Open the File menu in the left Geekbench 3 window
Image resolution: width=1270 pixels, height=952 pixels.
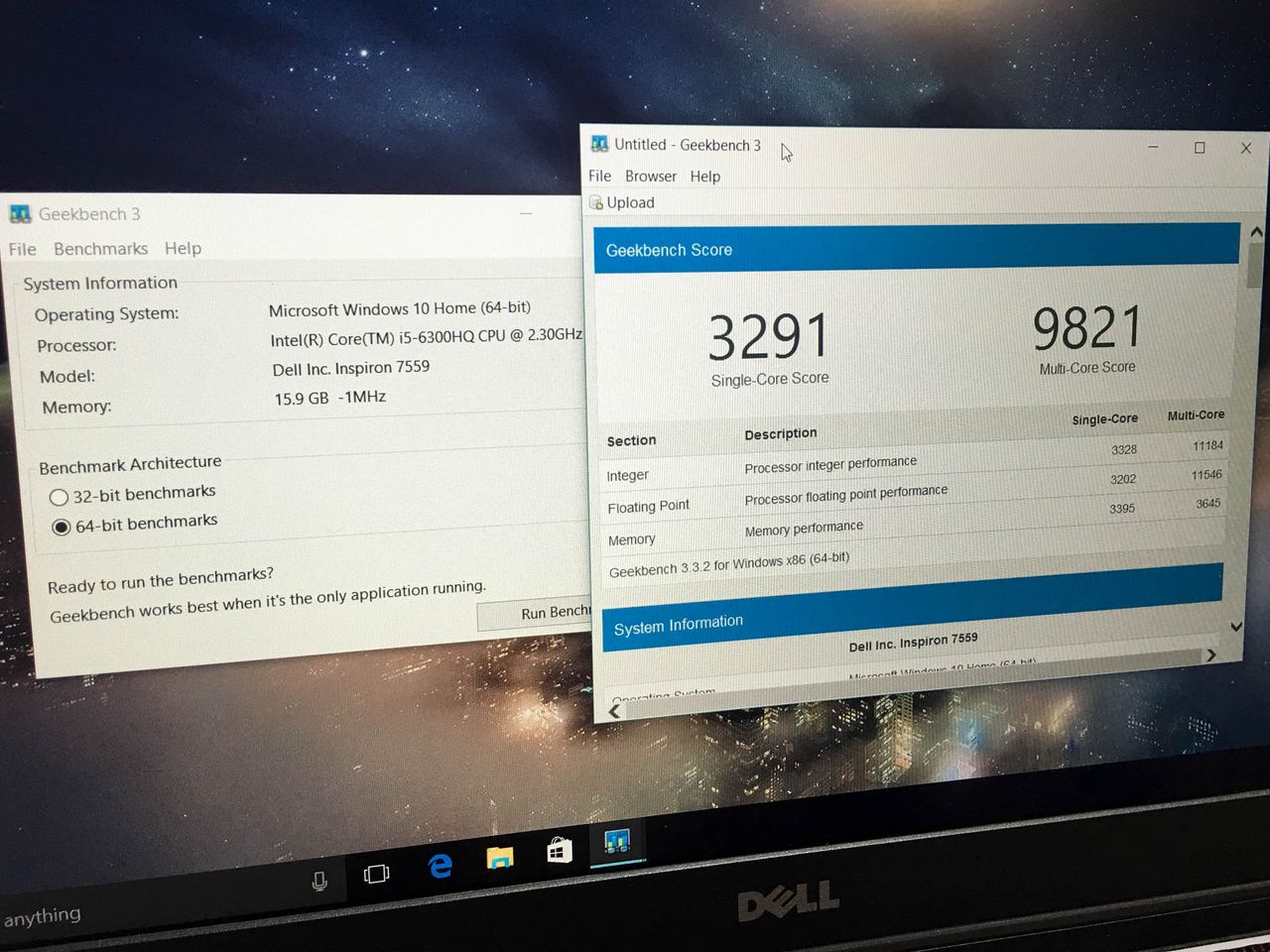pos(23,249)
